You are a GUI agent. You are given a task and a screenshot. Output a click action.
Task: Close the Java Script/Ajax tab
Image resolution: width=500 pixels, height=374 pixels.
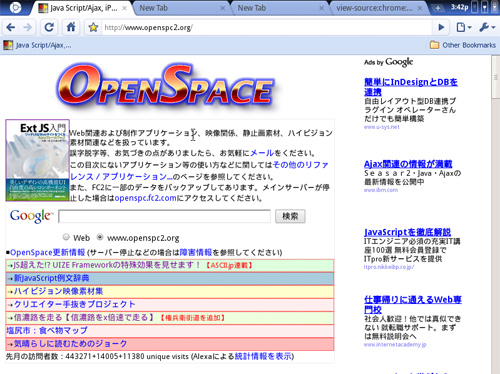[x=124, y=8]
